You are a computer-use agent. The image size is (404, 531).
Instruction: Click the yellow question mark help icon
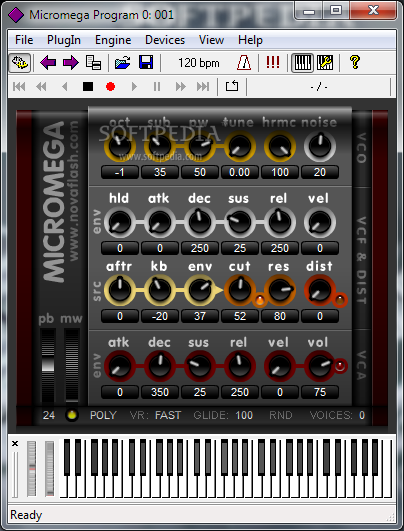click(355, 62)
